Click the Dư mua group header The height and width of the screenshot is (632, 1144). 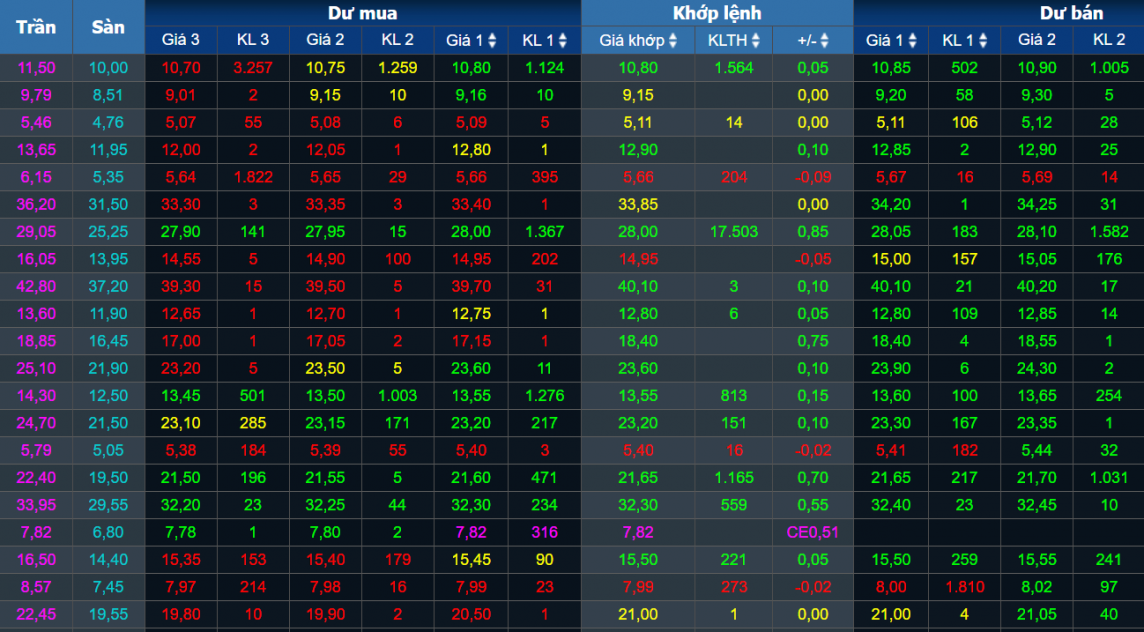pos(362,13)
